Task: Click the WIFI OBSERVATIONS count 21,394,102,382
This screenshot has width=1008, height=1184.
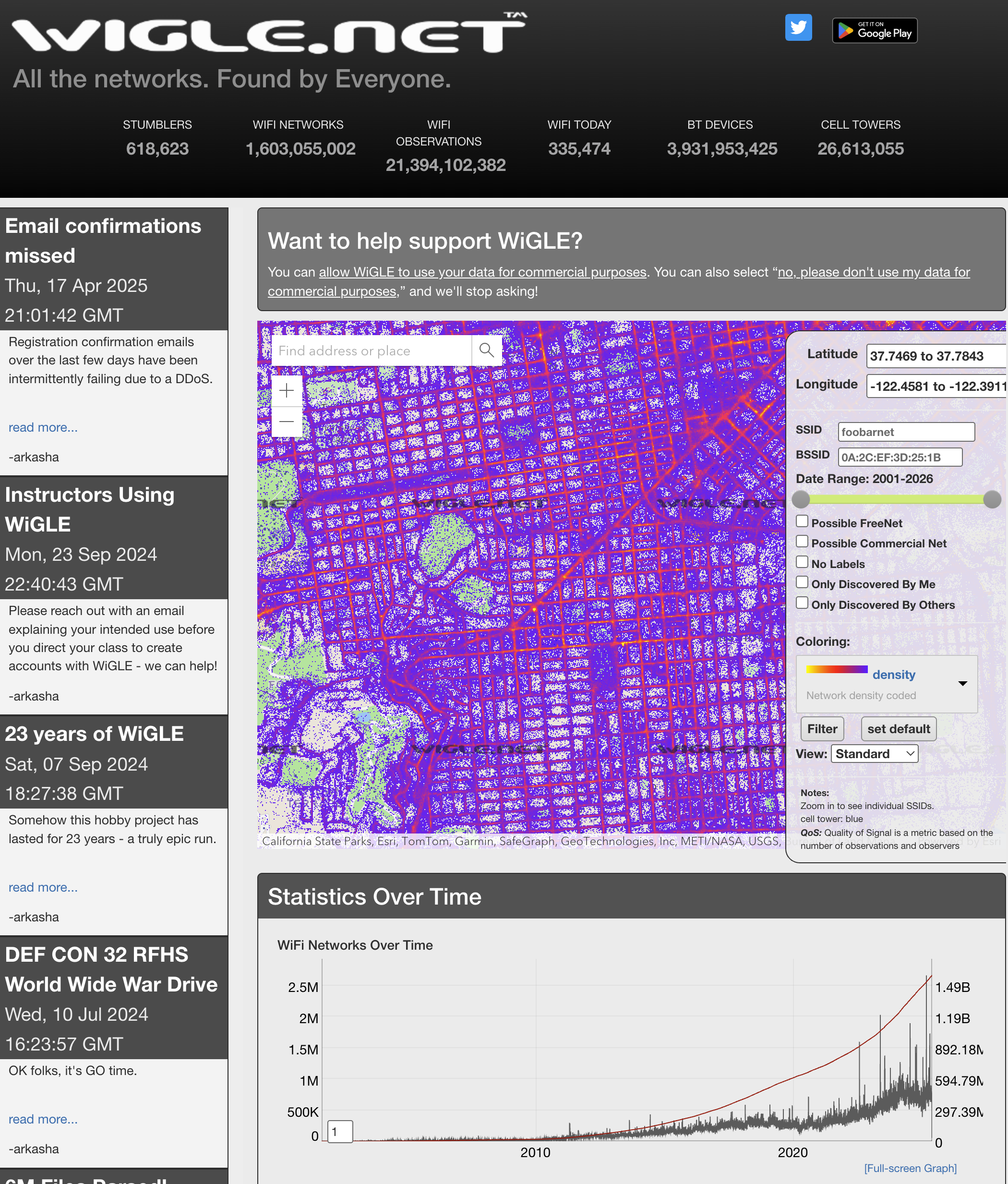Action: 446,166
